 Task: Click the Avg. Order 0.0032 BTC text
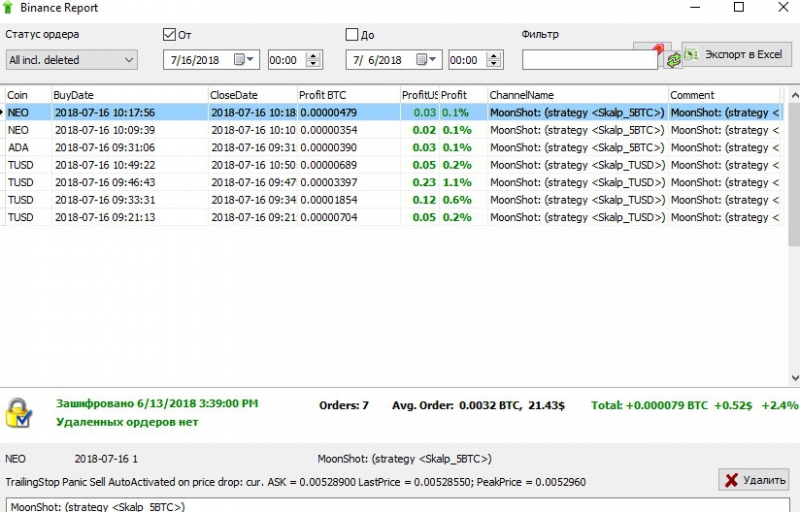coord(478,405)
